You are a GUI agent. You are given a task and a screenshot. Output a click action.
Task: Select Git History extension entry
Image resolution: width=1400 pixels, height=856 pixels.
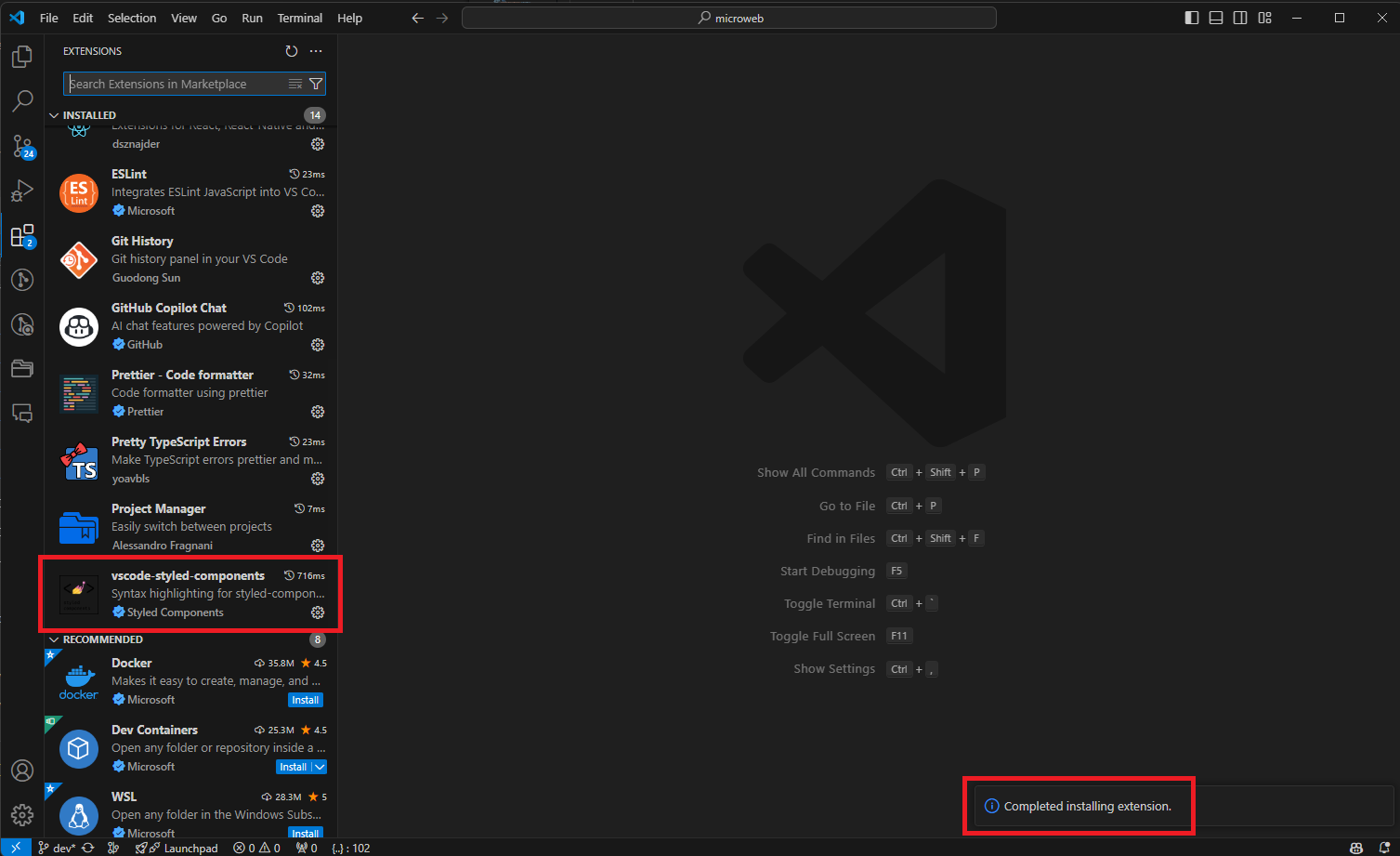pos(190,259)
